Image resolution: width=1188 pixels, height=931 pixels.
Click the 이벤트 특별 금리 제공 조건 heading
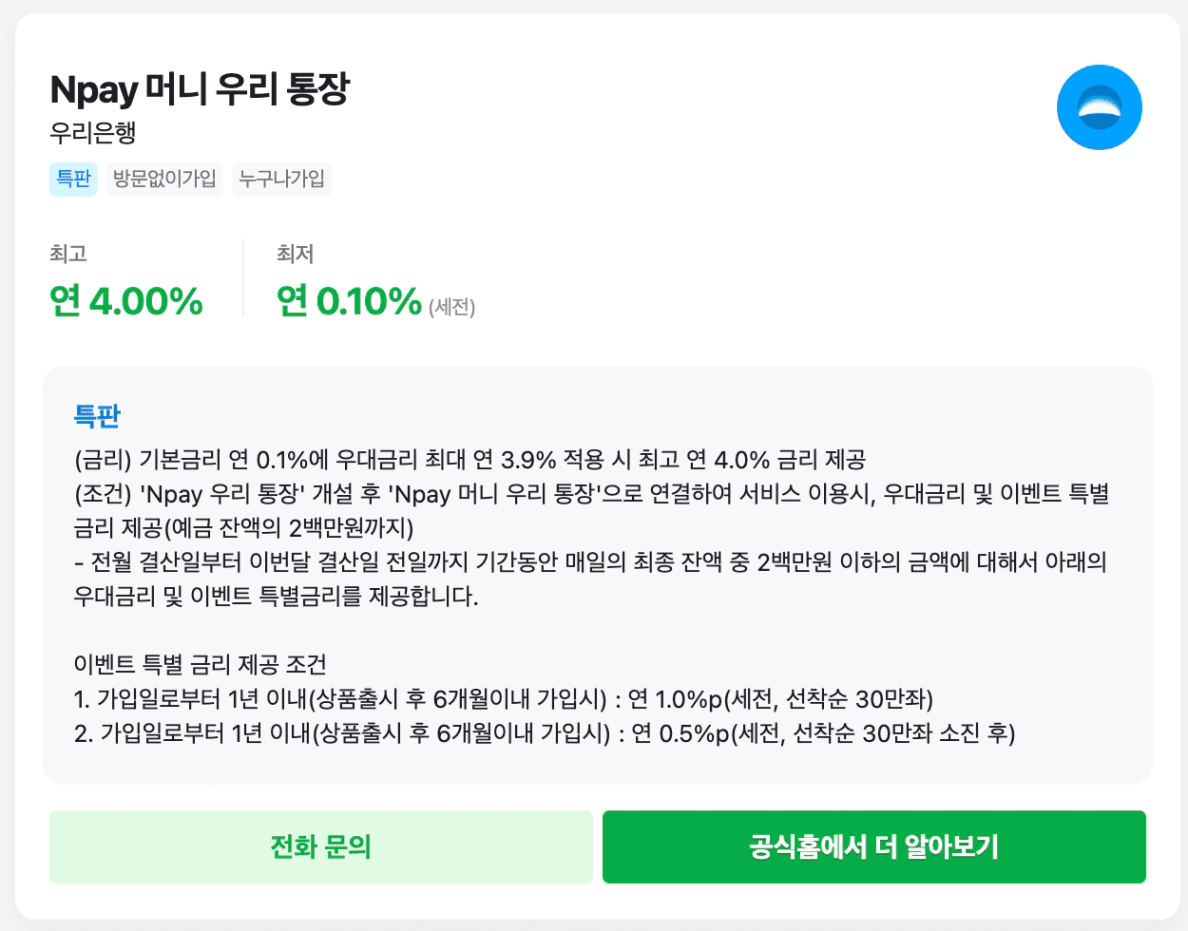pos(200,665)
